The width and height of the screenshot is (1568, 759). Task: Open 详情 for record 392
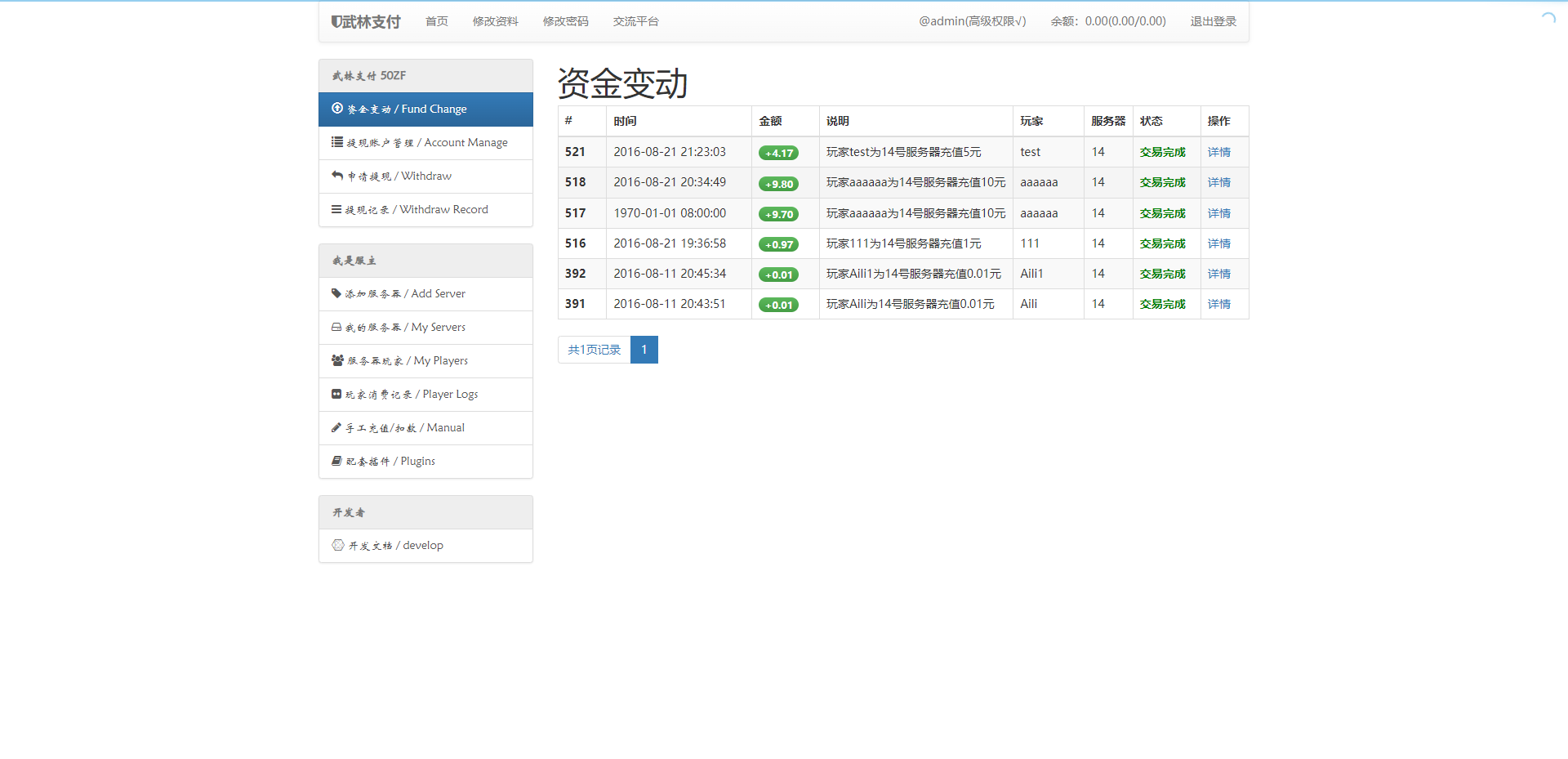[x=1219, y=274]
